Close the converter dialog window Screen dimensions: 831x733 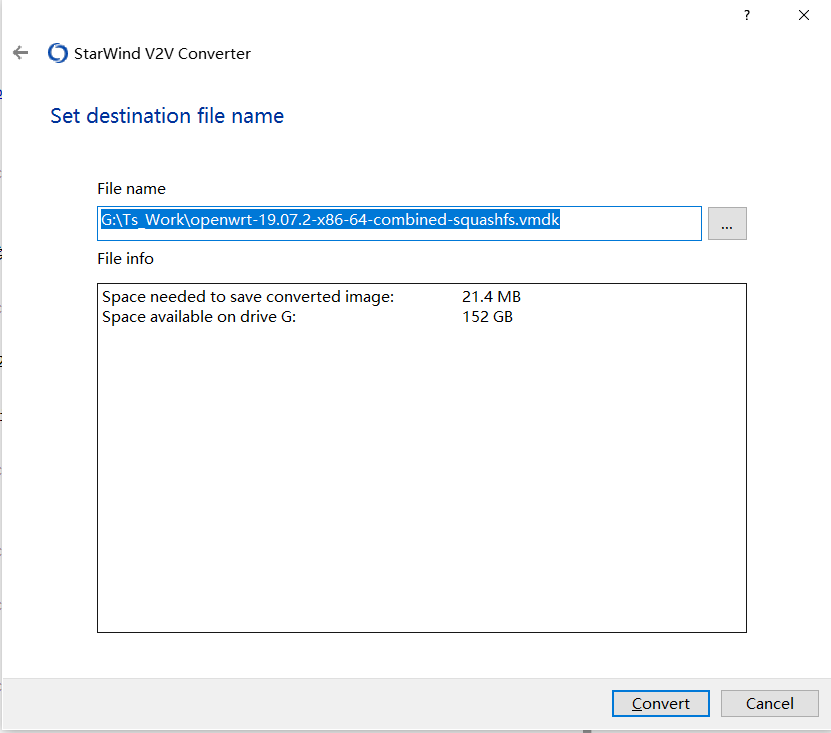803,15
